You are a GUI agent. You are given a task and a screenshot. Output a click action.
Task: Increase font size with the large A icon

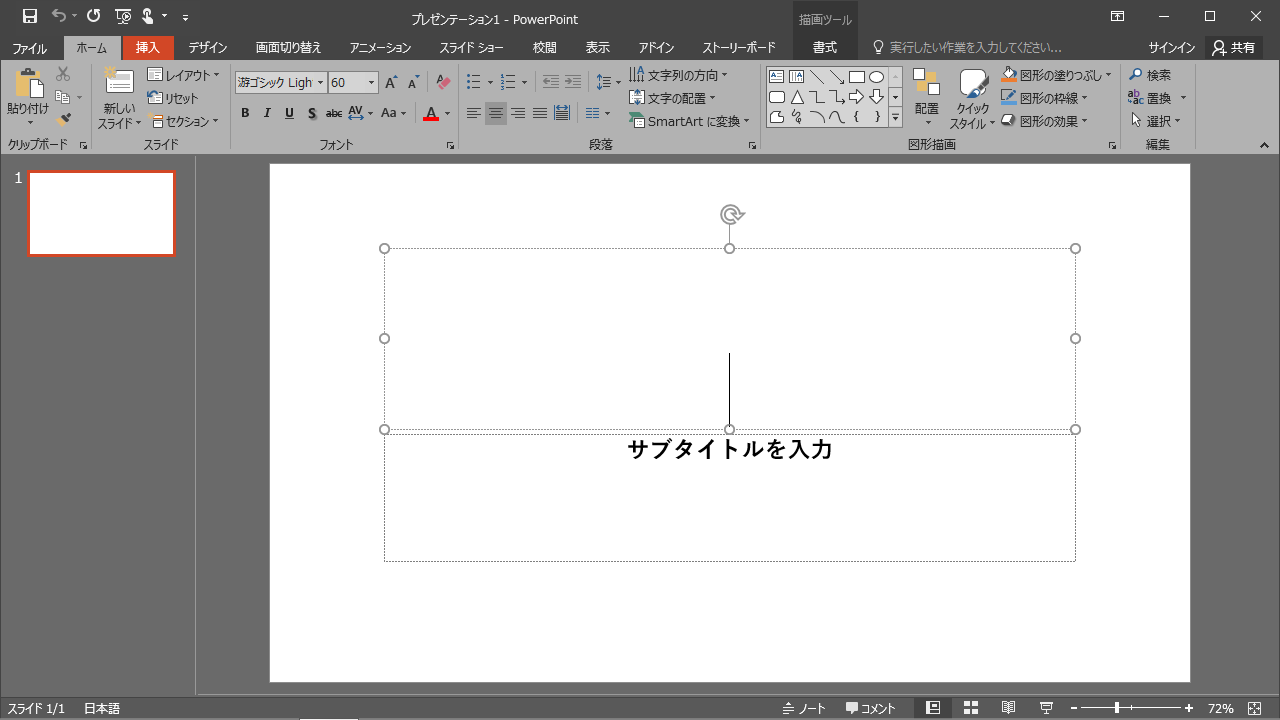pos(391,83)
